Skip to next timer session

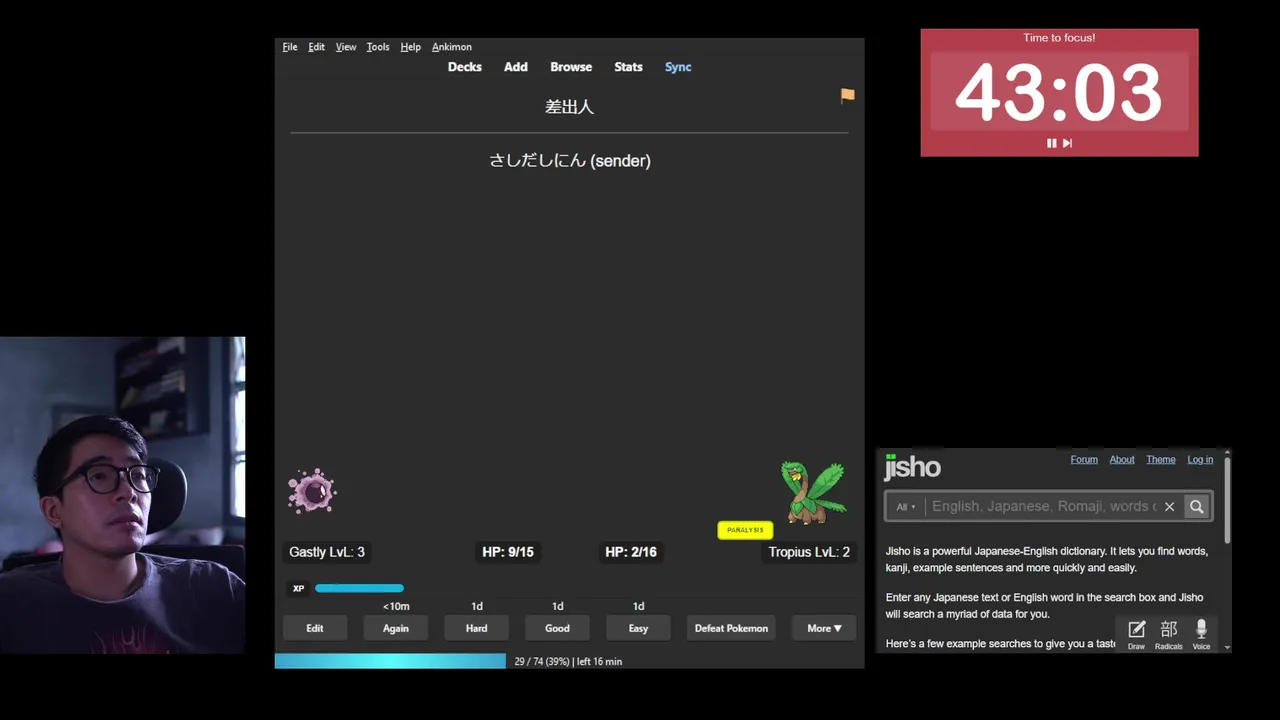coord(1067,143)
